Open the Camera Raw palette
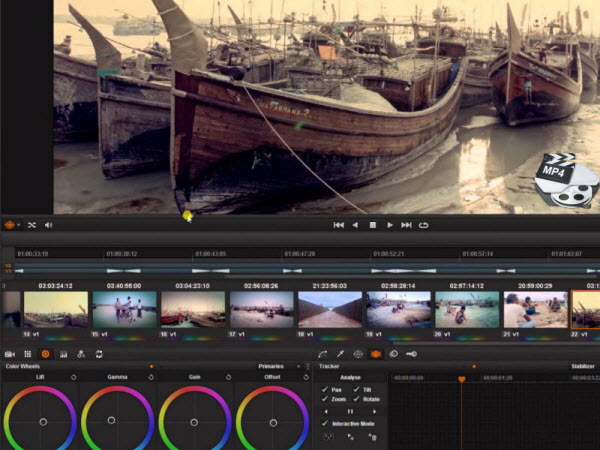The image size is (600, 450). point(10,354)
